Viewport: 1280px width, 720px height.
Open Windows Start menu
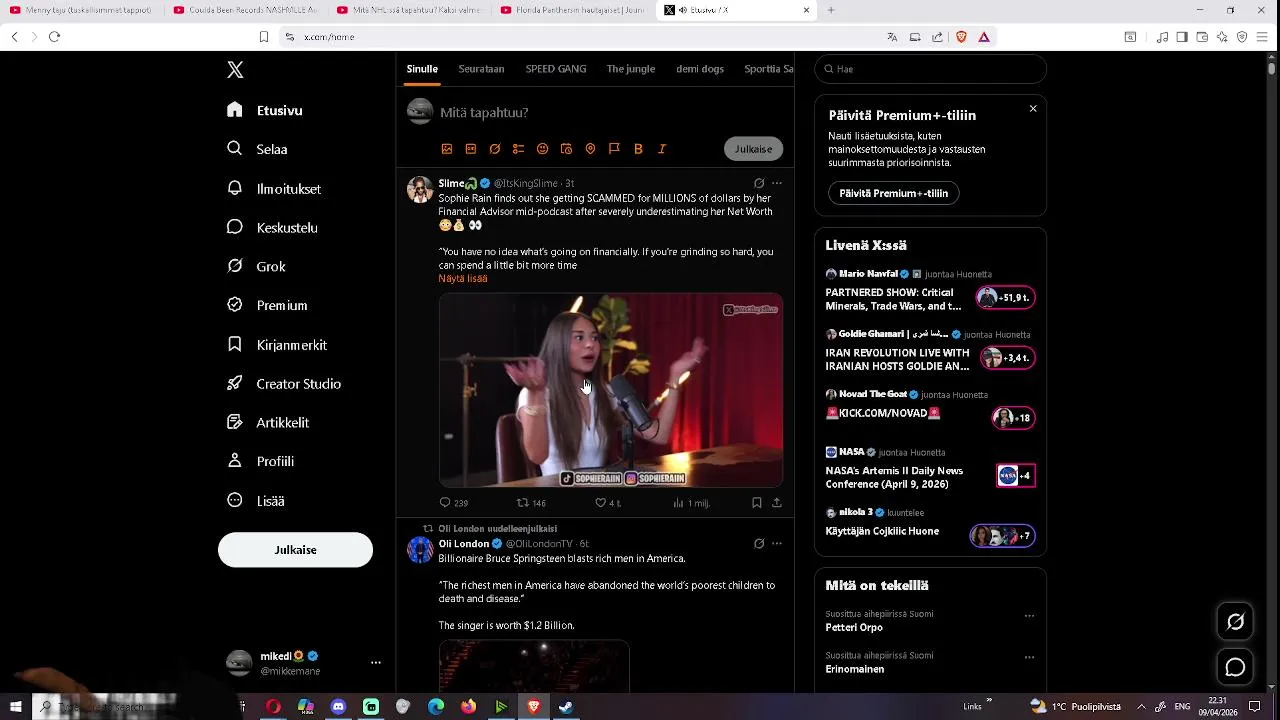click(15, 707)
